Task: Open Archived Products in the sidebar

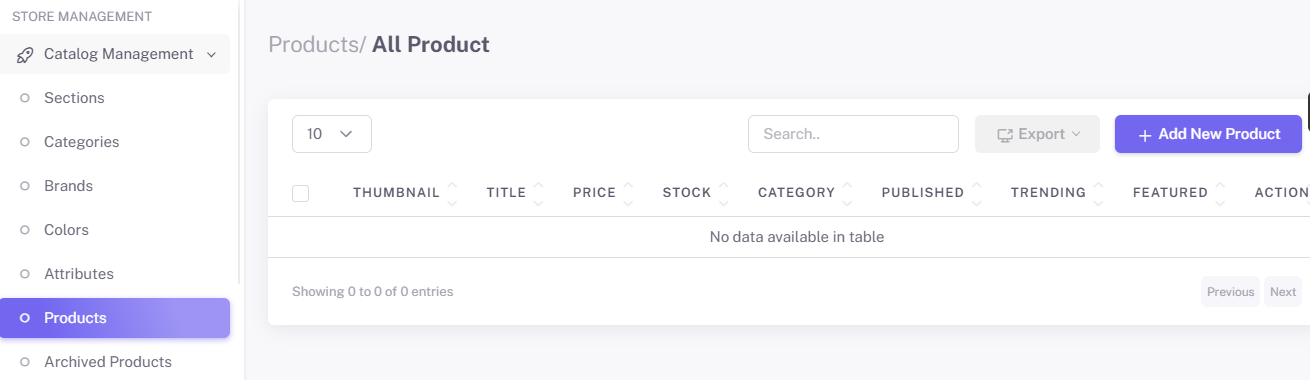Action: click(108, 362)
